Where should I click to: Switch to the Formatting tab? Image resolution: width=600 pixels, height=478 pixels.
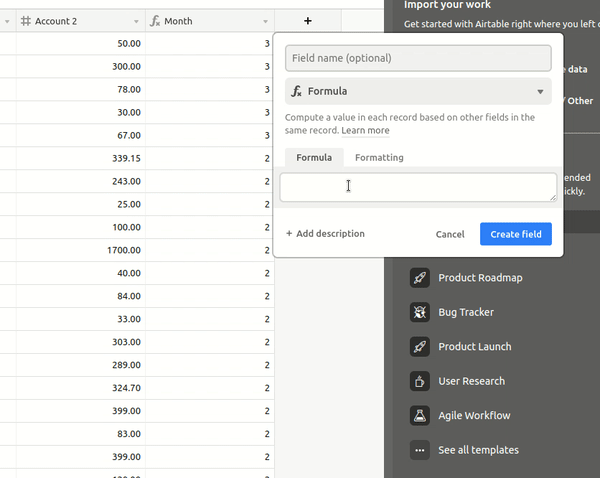click(x=379, y=157)
